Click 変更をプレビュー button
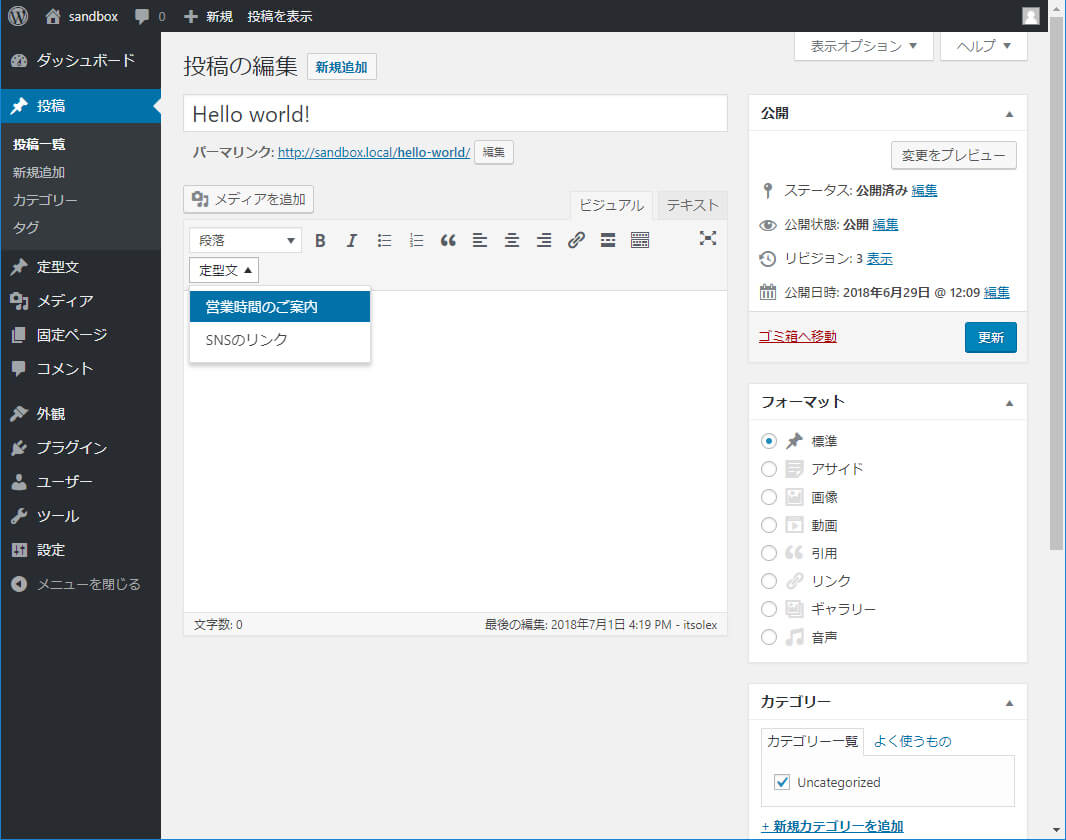 click(x=953, y=155)
